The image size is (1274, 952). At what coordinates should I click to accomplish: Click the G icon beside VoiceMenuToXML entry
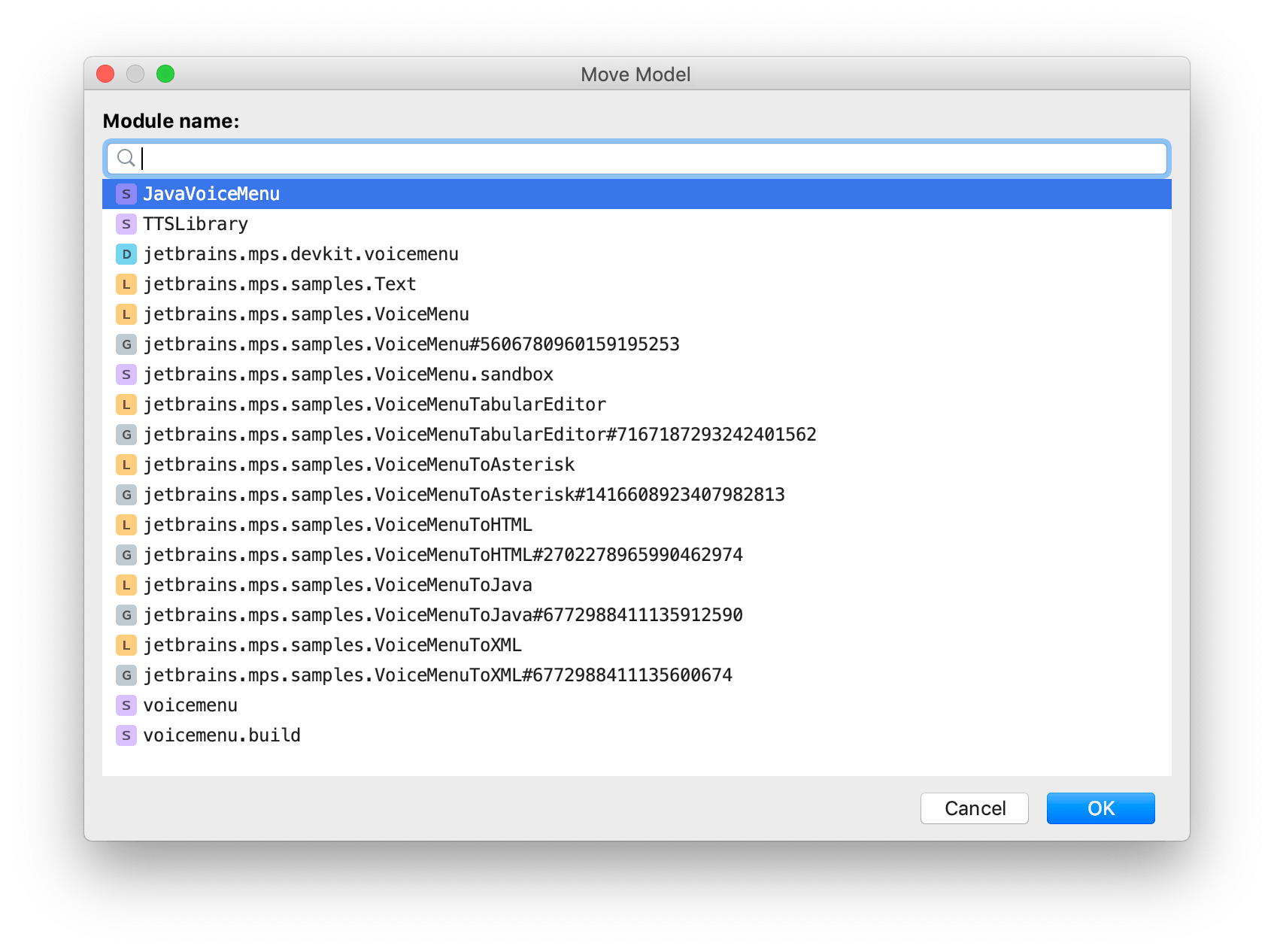click(x=126, y=675)
